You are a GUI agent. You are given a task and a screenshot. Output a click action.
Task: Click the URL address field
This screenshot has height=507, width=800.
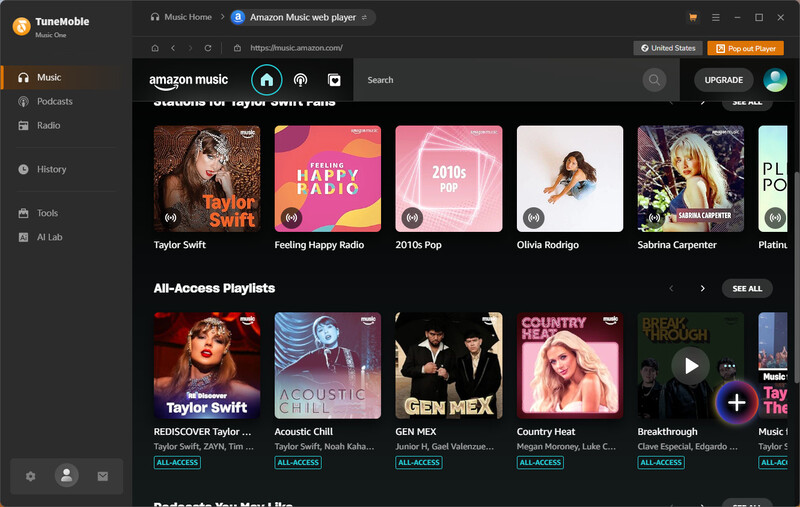pos(296,48)
